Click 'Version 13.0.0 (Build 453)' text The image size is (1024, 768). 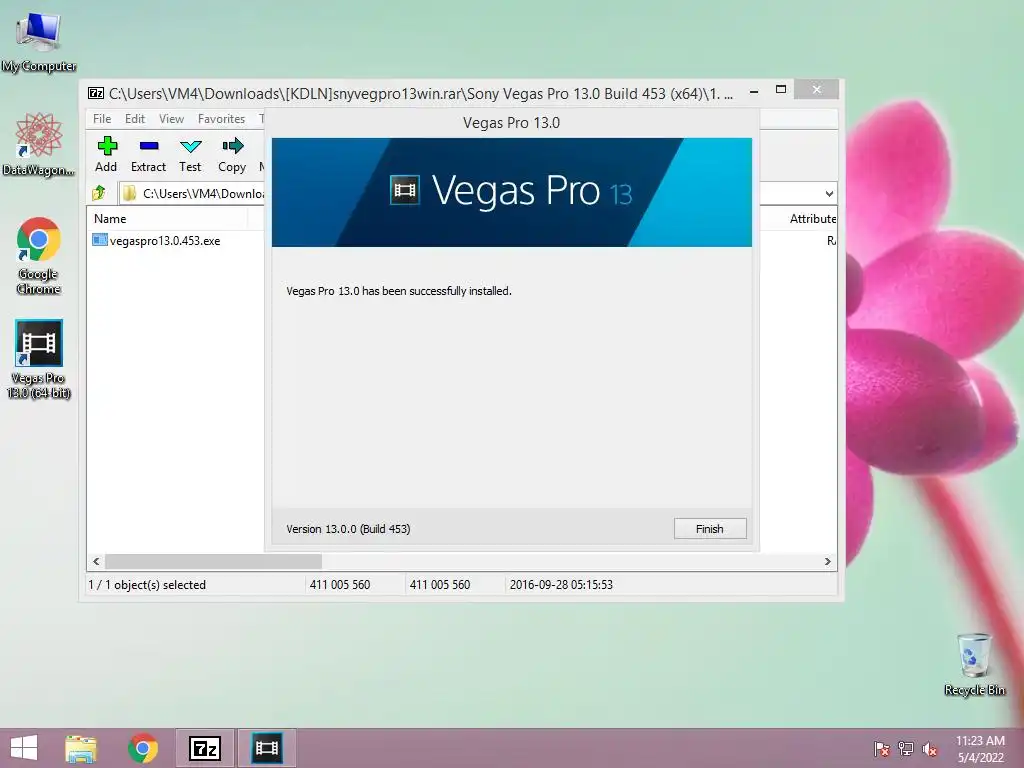tap(348, 529)
